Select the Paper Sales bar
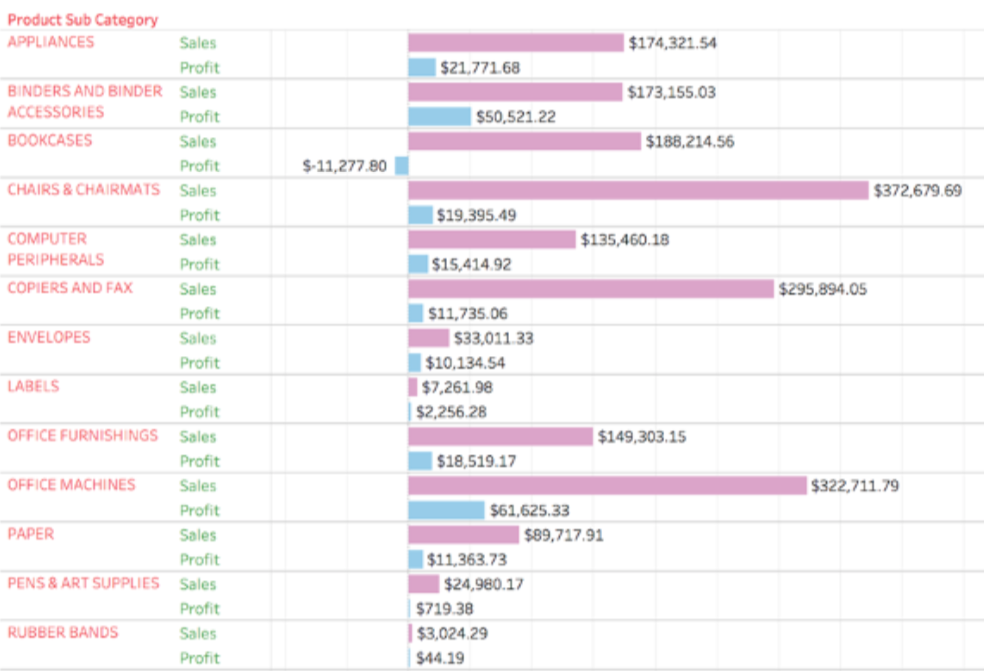Screen dimensions: 984x671 click(x=463, y=535)
